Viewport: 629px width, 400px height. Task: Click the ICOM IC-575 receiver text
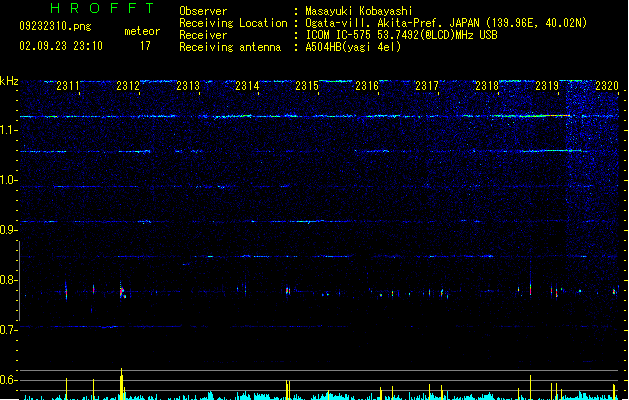click(402, 35)
